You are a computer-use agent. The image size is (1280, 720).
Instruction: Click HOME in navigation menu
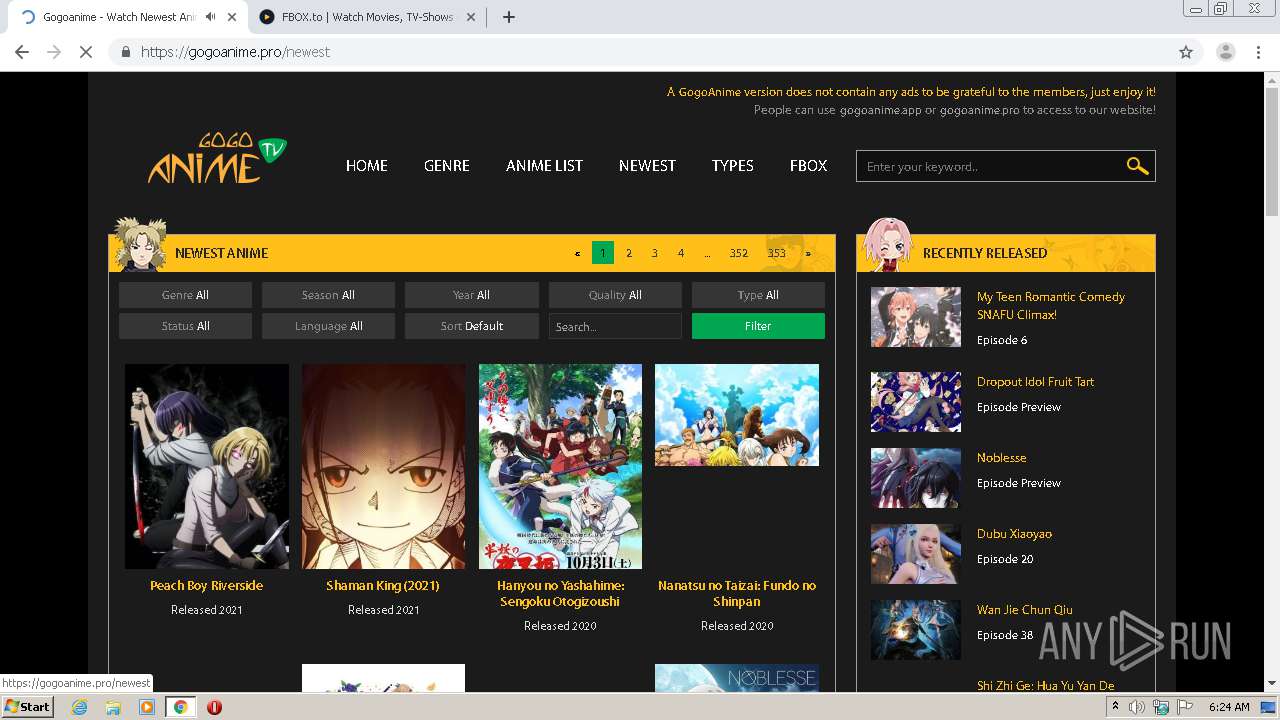pos(366,166)
